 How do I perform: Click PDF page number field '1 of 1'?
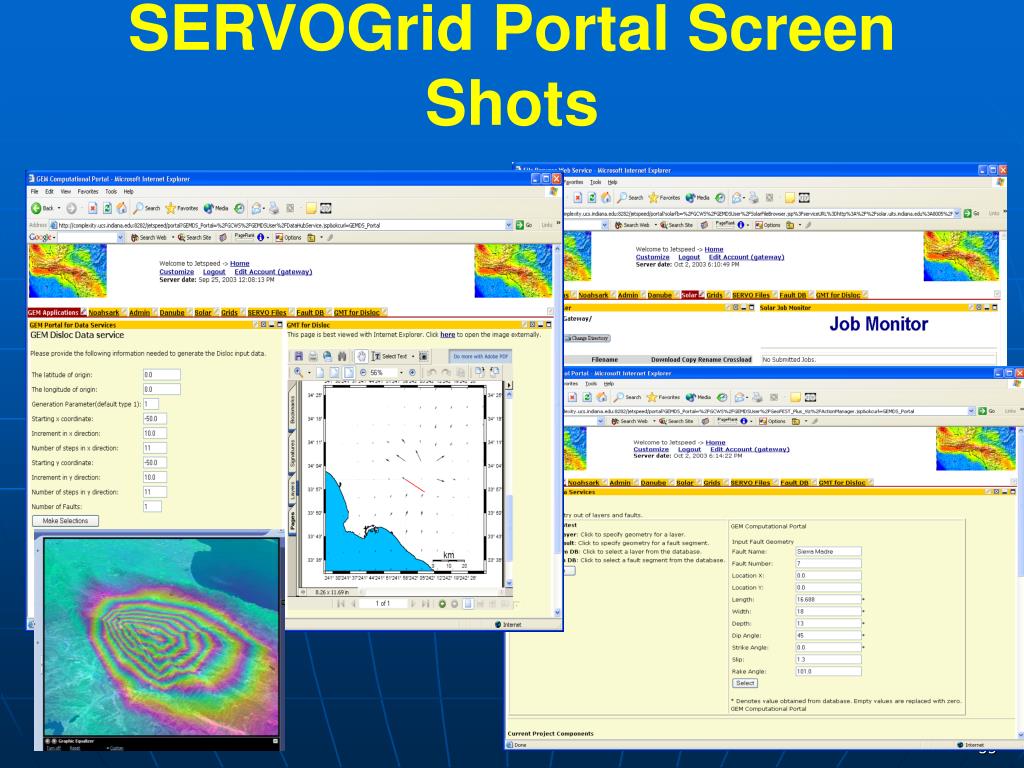click(383, 603)
